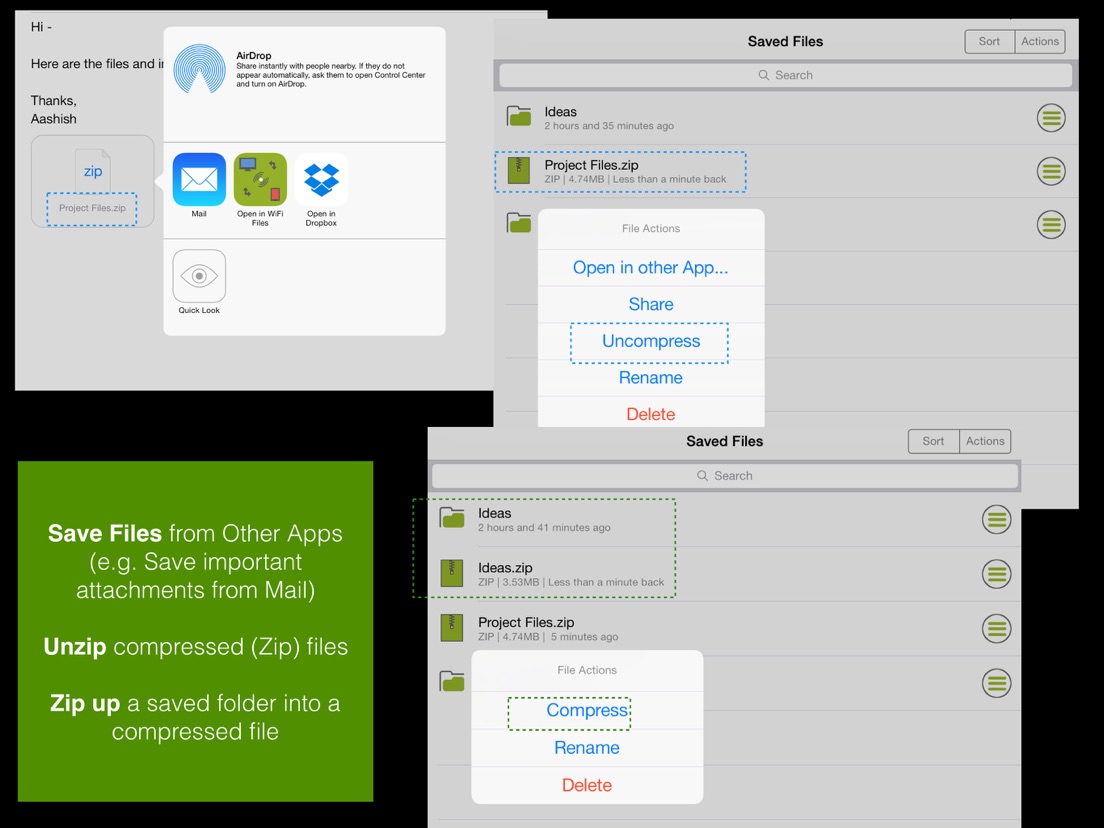Choose Open in other App... action
This screenshot has height=828, width=1104.
tap(651, 268)
